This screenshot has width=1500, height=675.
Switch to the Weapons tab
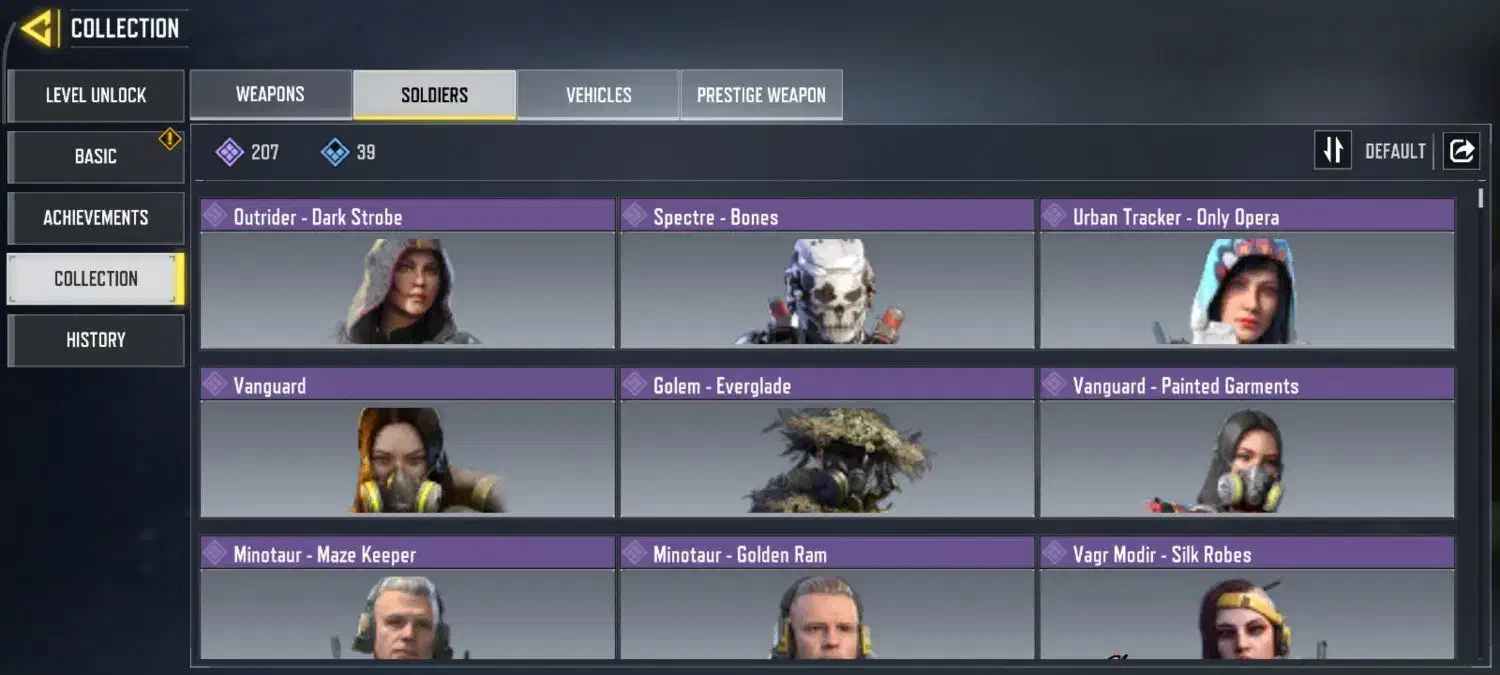[x=270, y=95]
